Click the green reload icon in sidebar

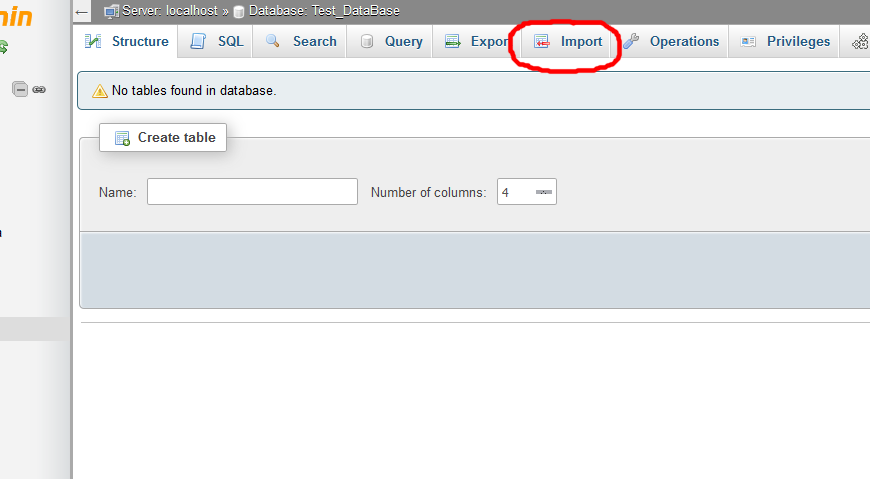pos(3,46)
